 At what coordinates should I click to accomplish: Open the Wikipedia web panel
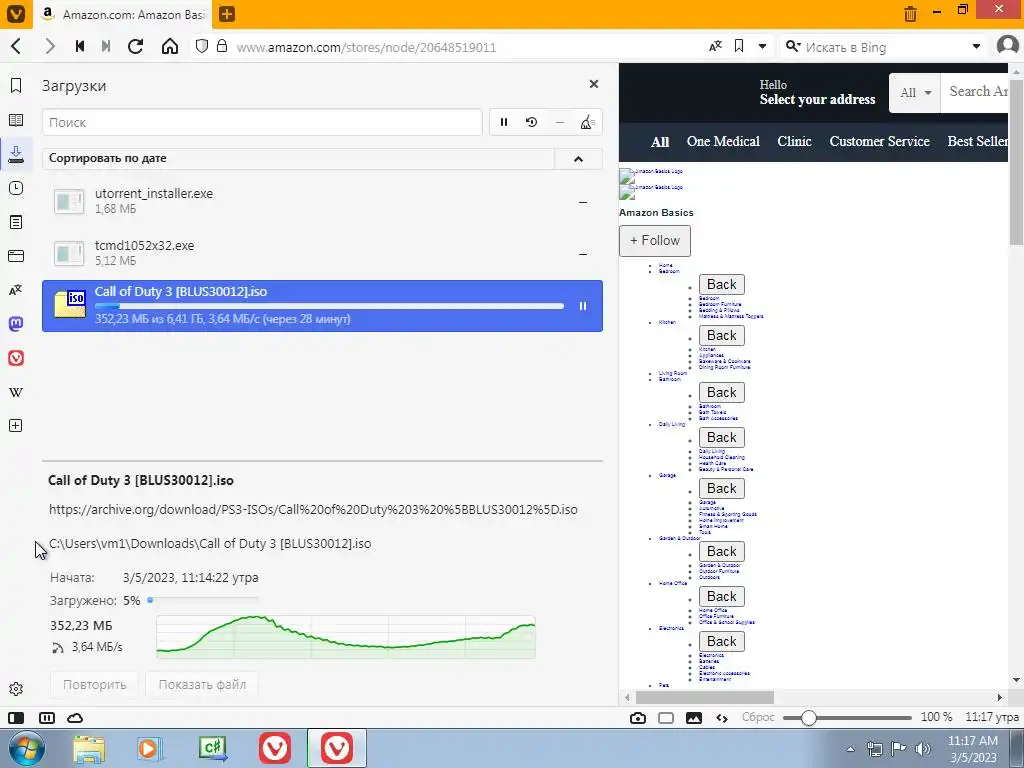pos(16,392)
